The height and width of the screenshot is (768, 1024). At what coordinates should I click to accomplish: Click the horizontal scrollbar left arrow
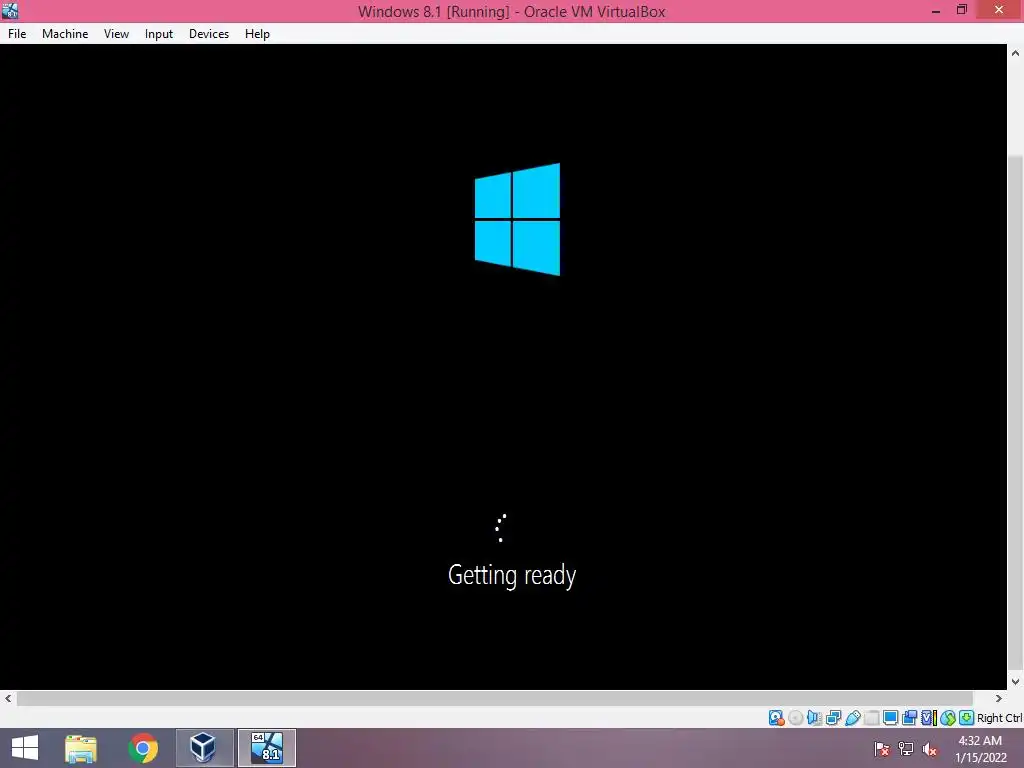point(8,698)
